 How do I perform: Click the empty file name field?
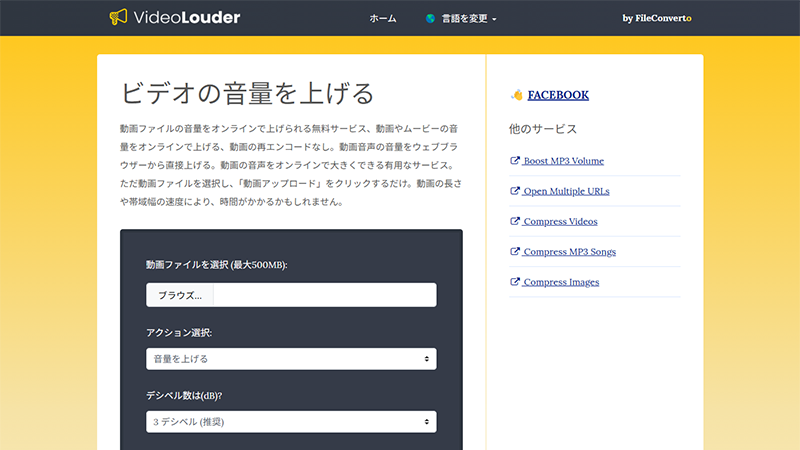(x=325, y=295)
